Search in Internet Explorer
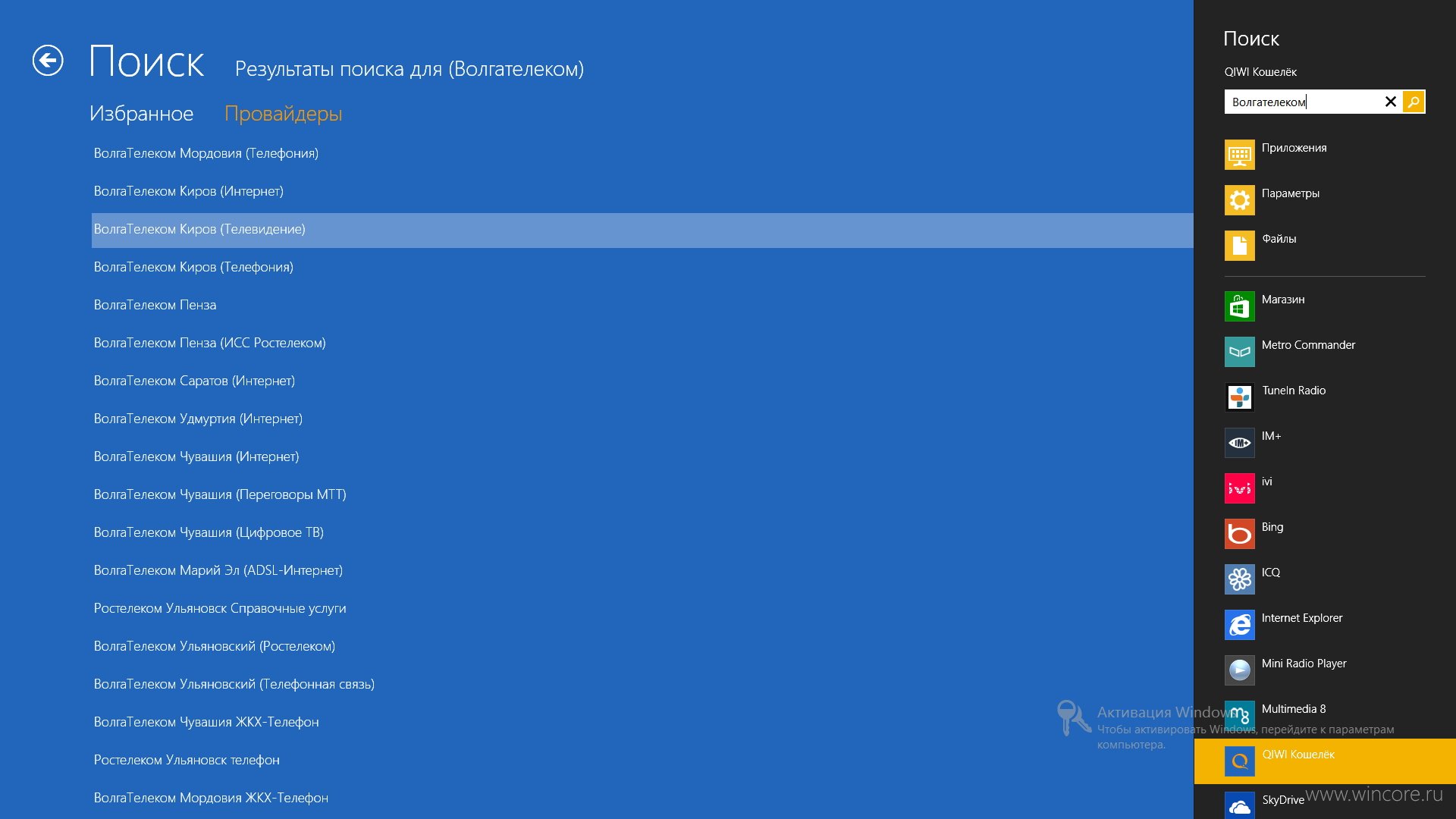 [1325, 625]
